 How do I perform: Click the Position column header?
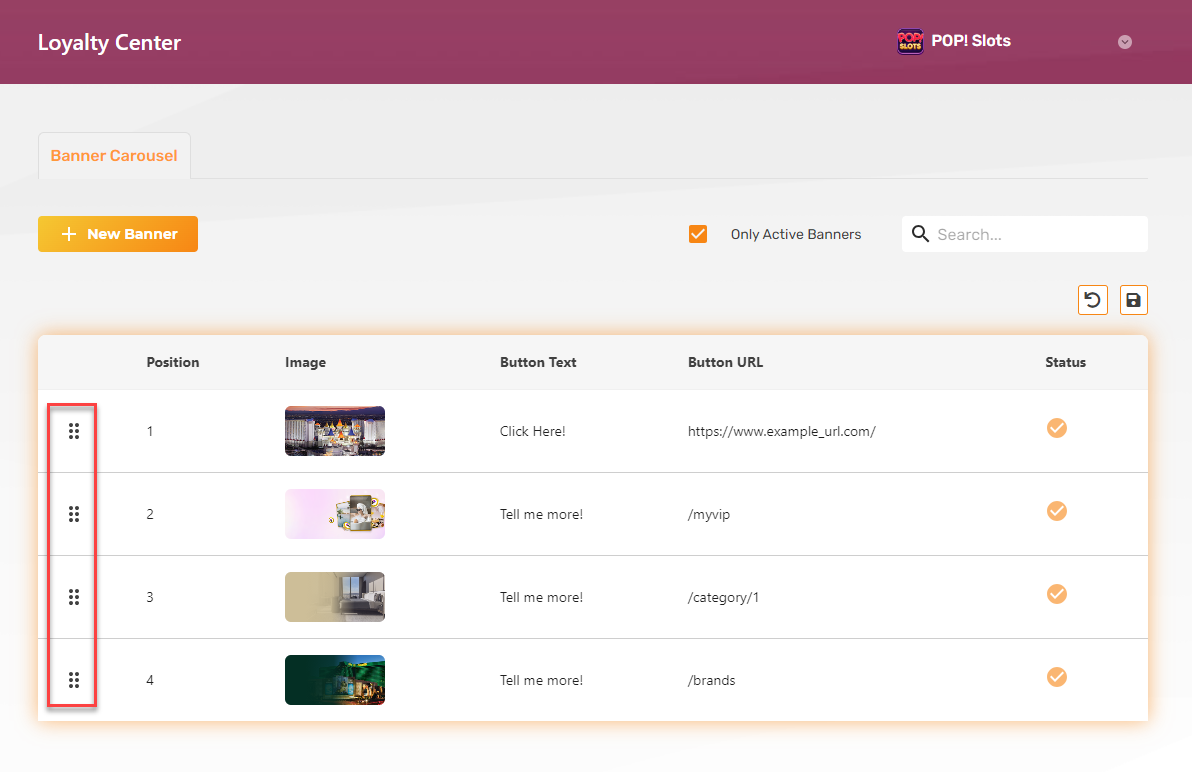pyautogui.click(x=173, y=362)
